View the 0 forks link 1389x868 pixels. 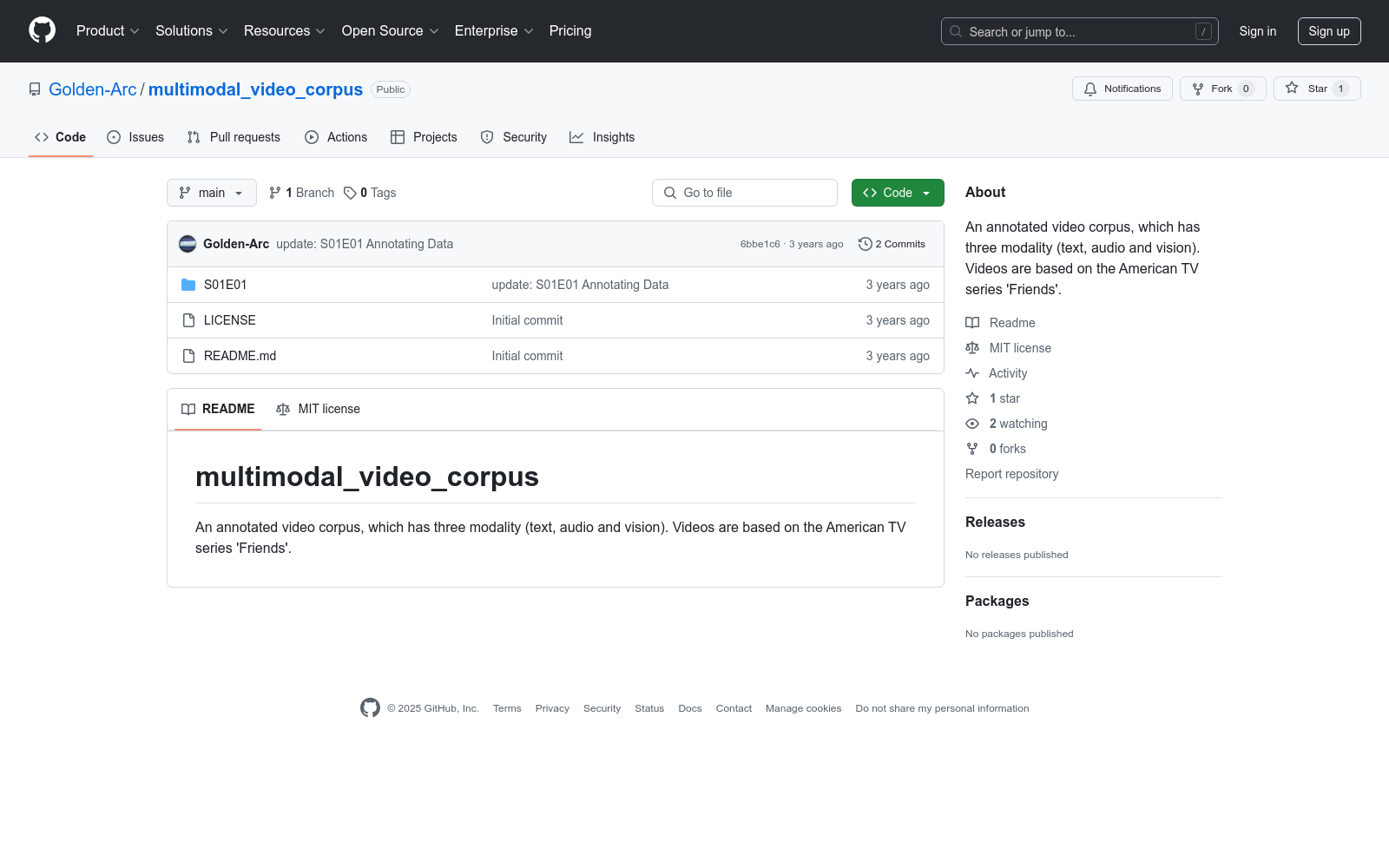point(996,449)
